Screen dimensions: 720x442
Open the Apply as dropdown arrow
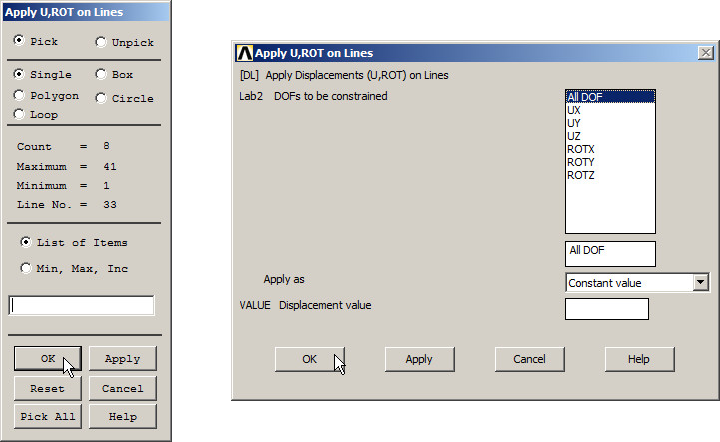click(x=699, y=283)
